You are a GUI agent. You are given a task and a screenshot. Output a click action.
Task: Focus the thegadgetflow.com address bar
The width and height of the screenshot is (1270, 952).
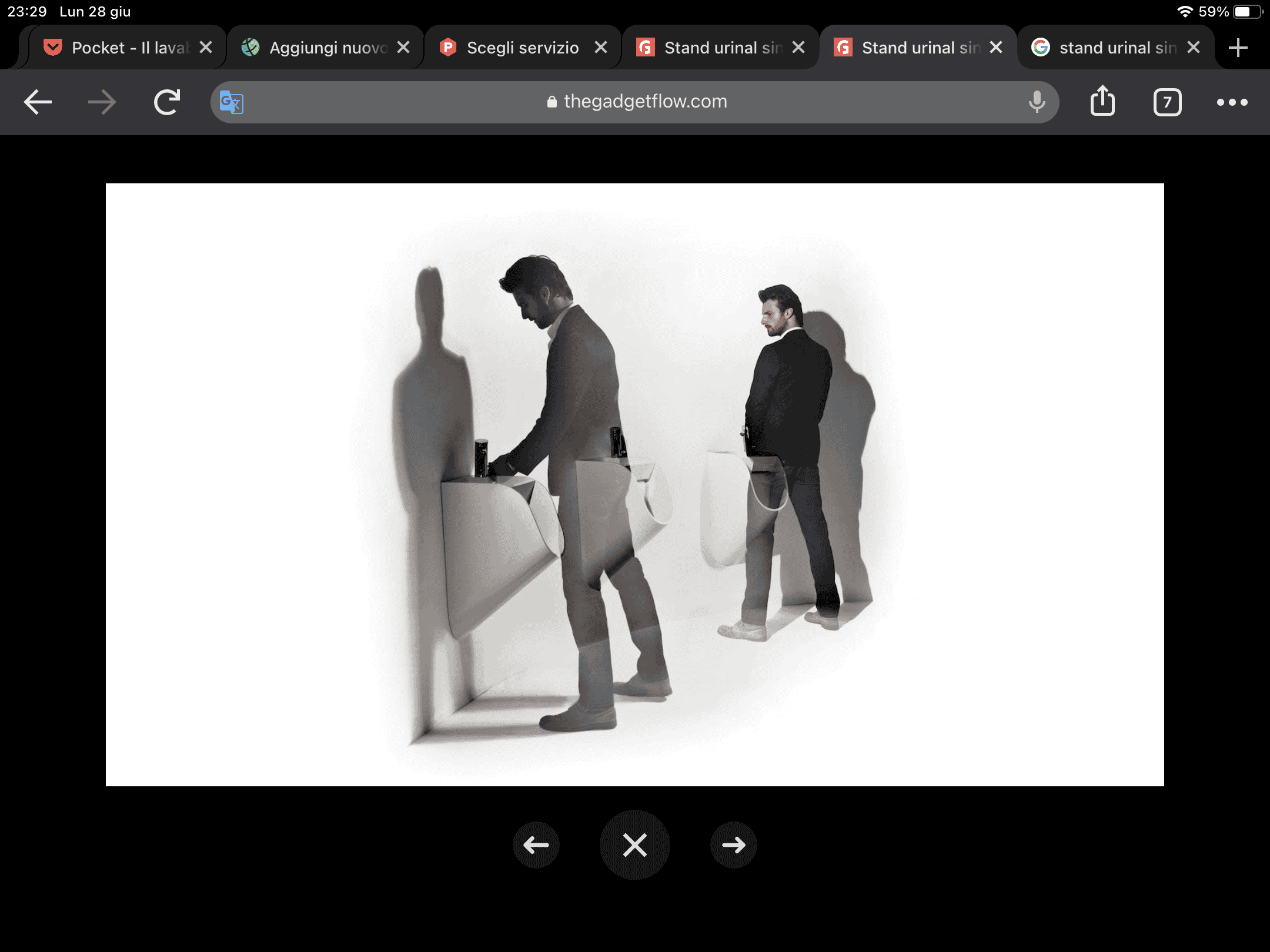tap(635, 102)
